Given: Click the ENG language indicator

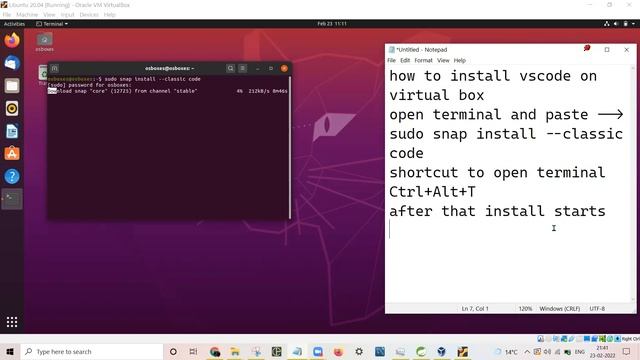Looking at the screenshot, I should pyautogui.click(x=580, y=352).
